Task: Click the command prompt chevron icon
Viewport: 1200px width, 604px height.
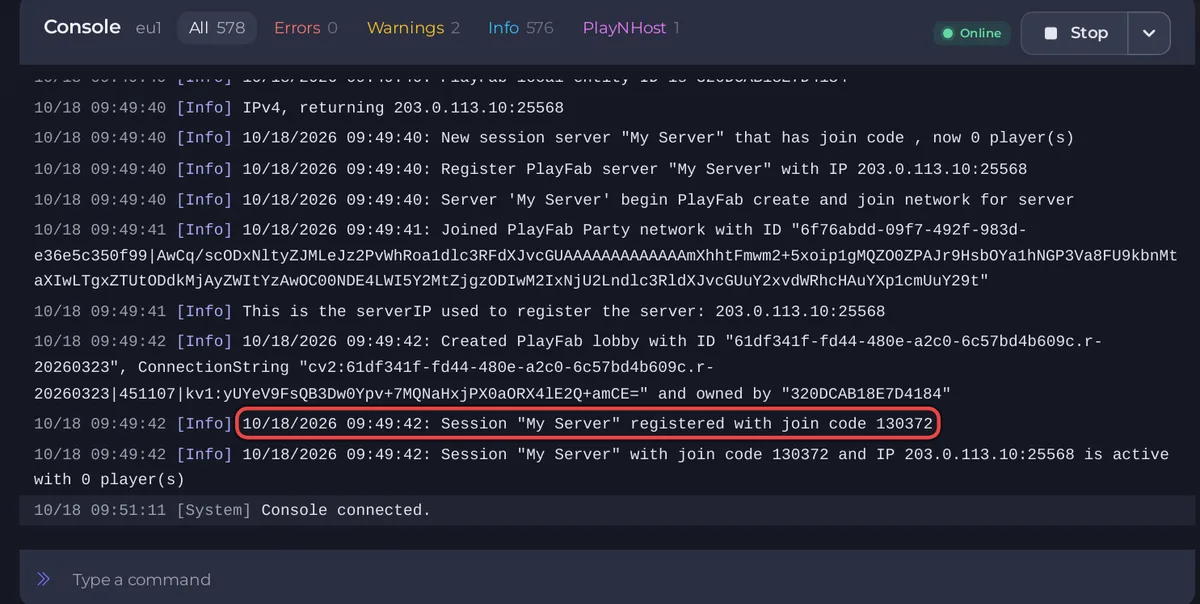Action: pyautogui.click(x=43, y=579)
